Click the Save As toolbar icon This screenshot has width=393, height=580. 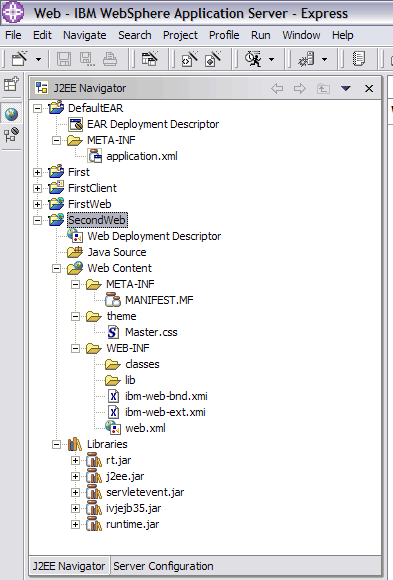tap(87, 59)
